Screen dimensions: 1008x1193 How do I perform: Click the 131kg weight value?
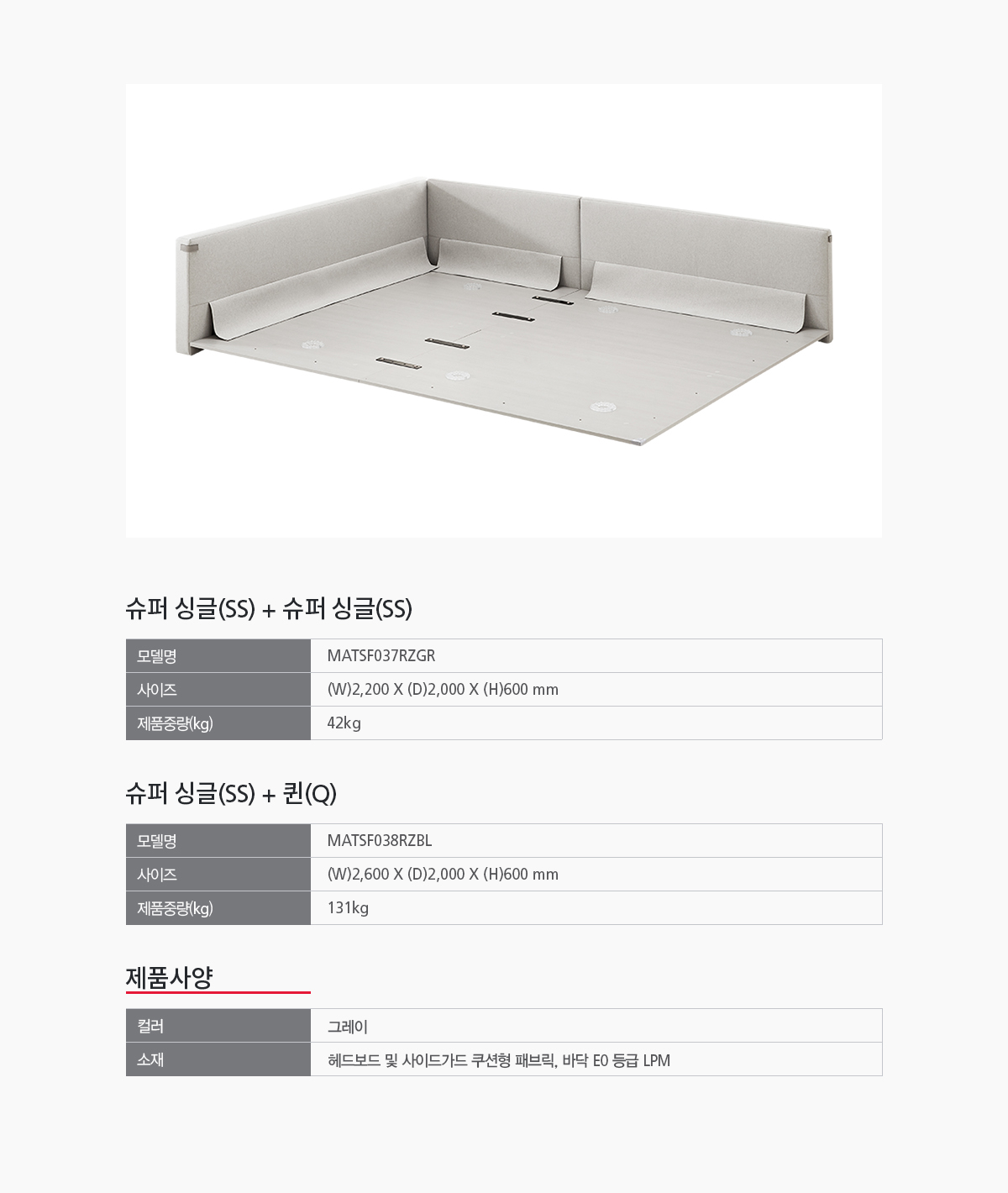point(348,908)
